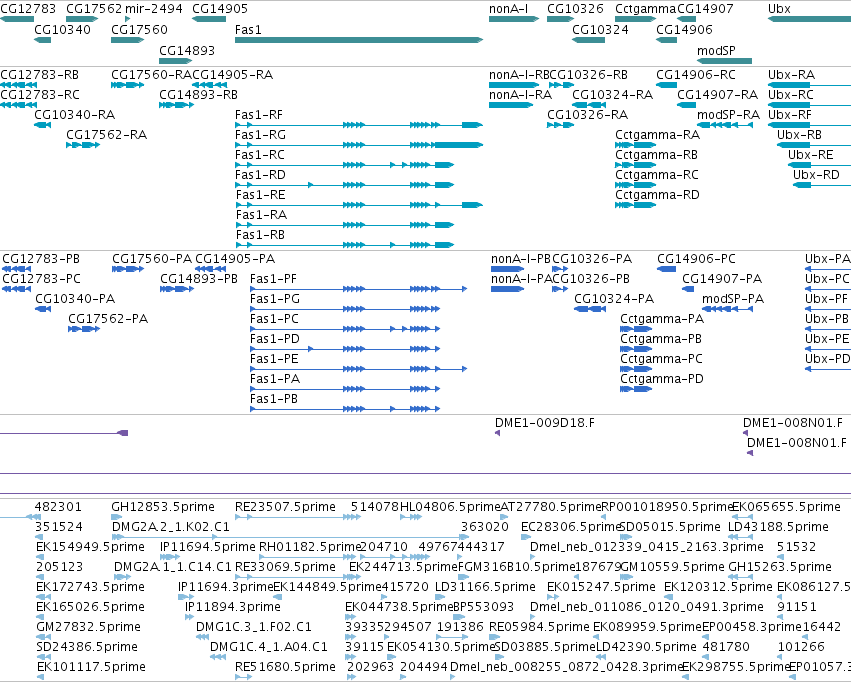The image size is (851, 682).
Task: Select EST HL04806.5prime
Action: click(x=450, y=507)
